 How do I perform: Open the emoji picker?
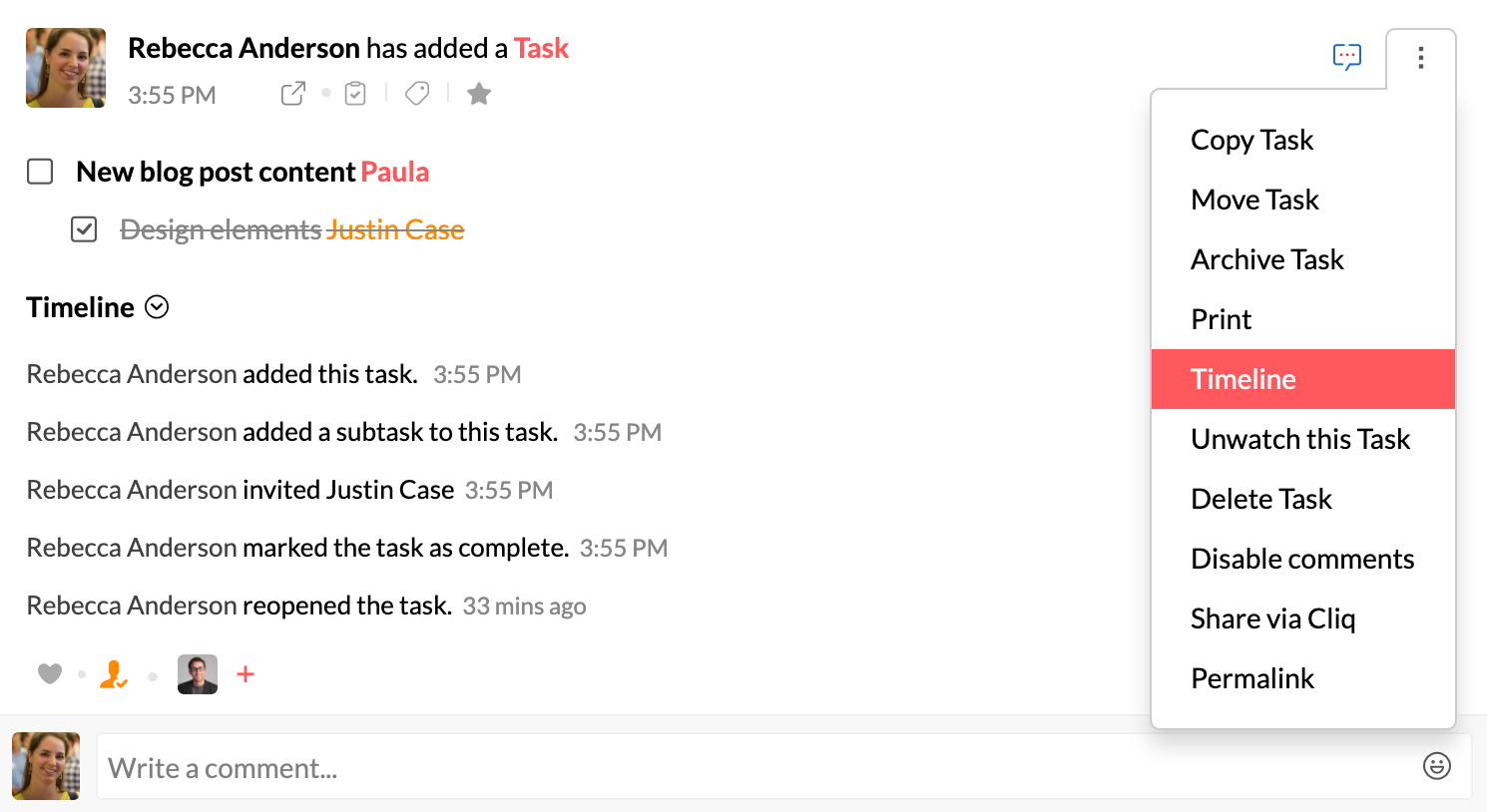[x=1436, y=766]
